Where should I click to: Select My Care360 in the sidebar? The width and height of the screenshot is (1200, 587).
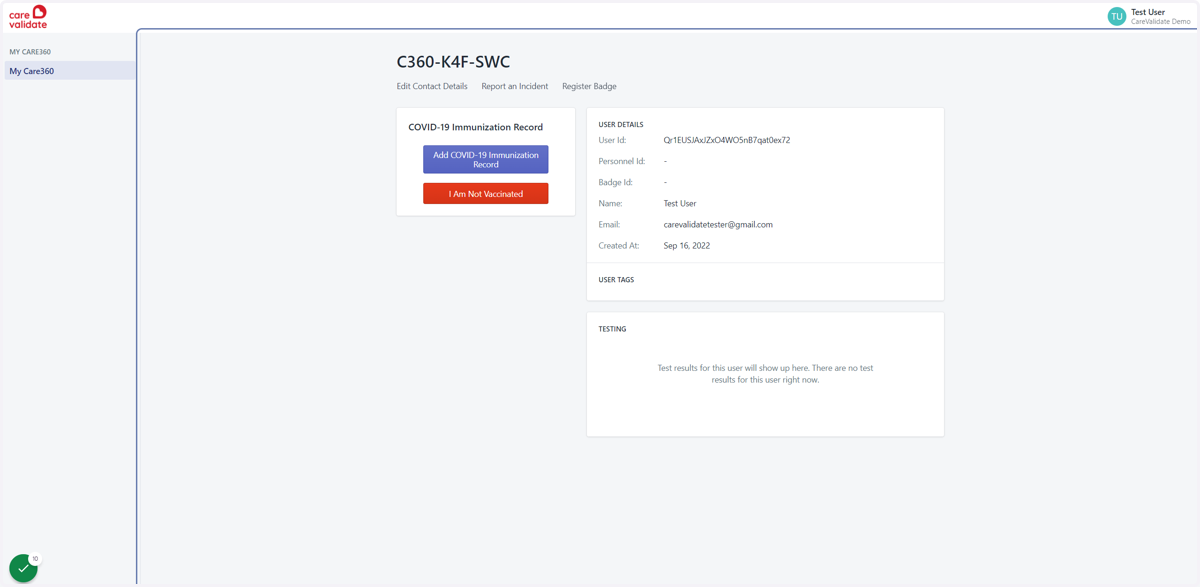pyautogui.click(x=70, y=71)
